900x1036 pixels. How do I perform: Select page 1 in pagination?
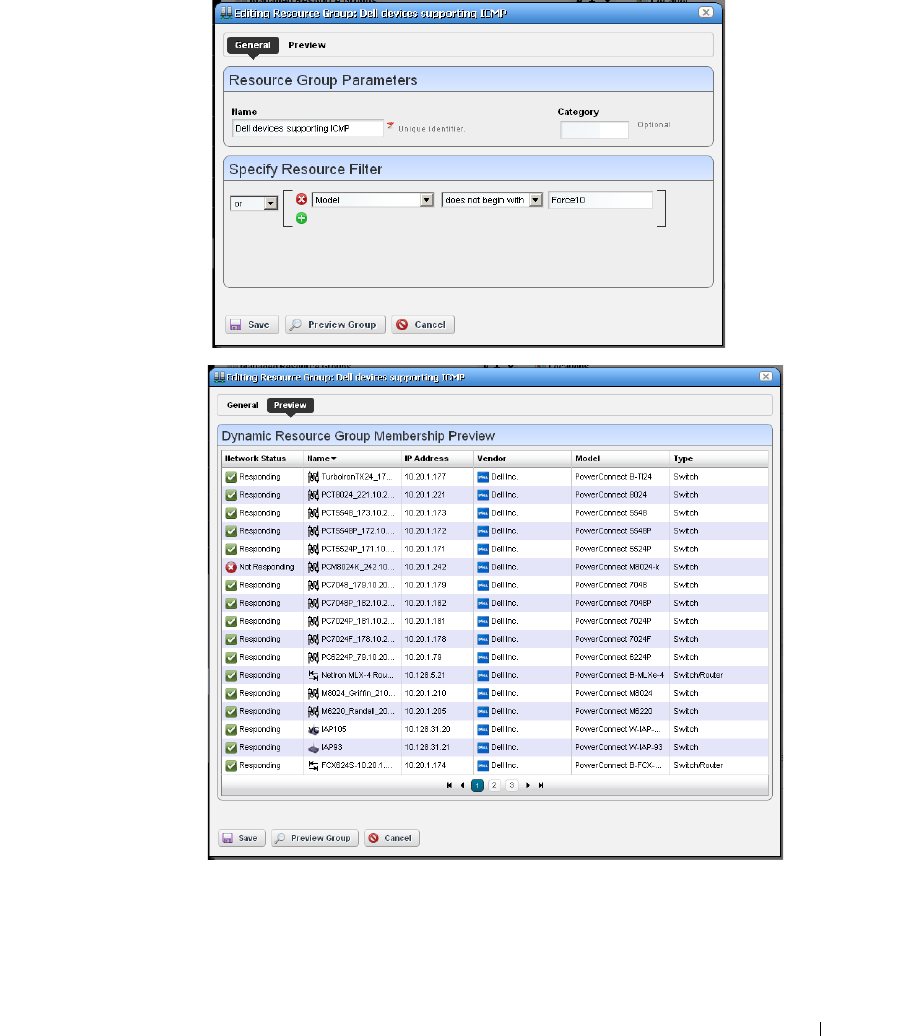click(x=477, y=786)
